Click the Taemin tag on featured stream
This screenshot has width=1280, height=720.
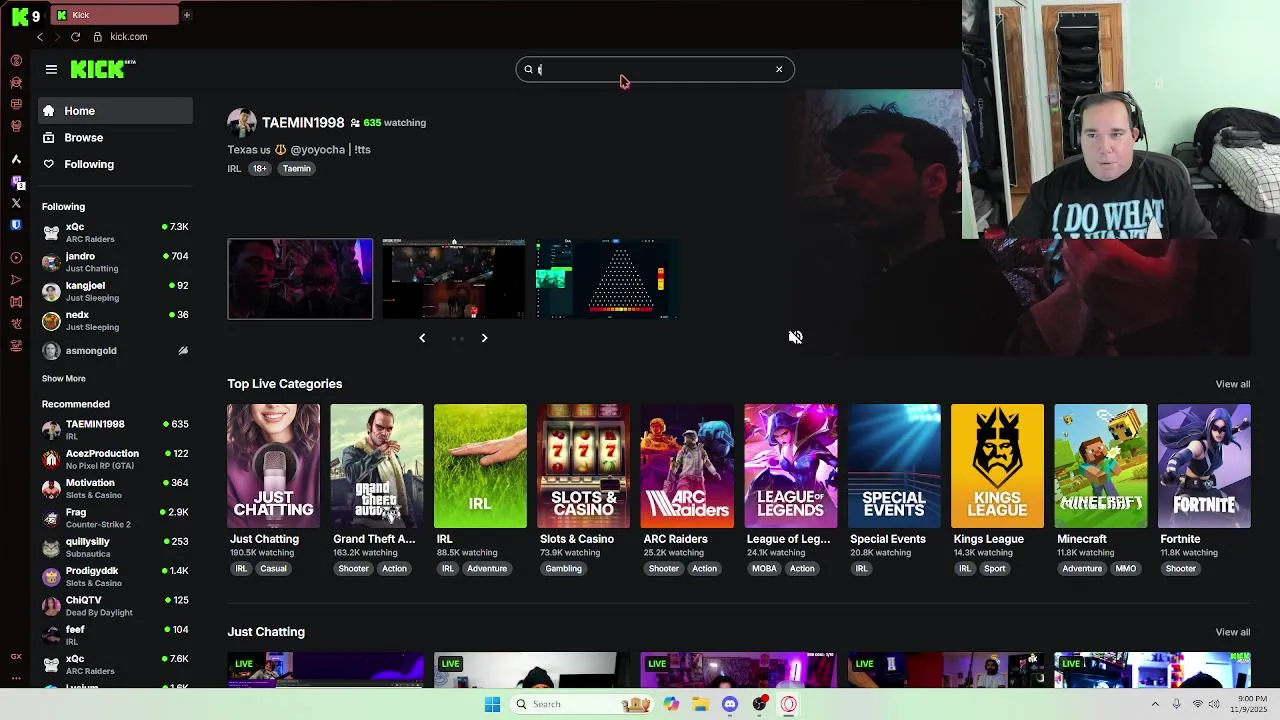[x=296, y=169]
